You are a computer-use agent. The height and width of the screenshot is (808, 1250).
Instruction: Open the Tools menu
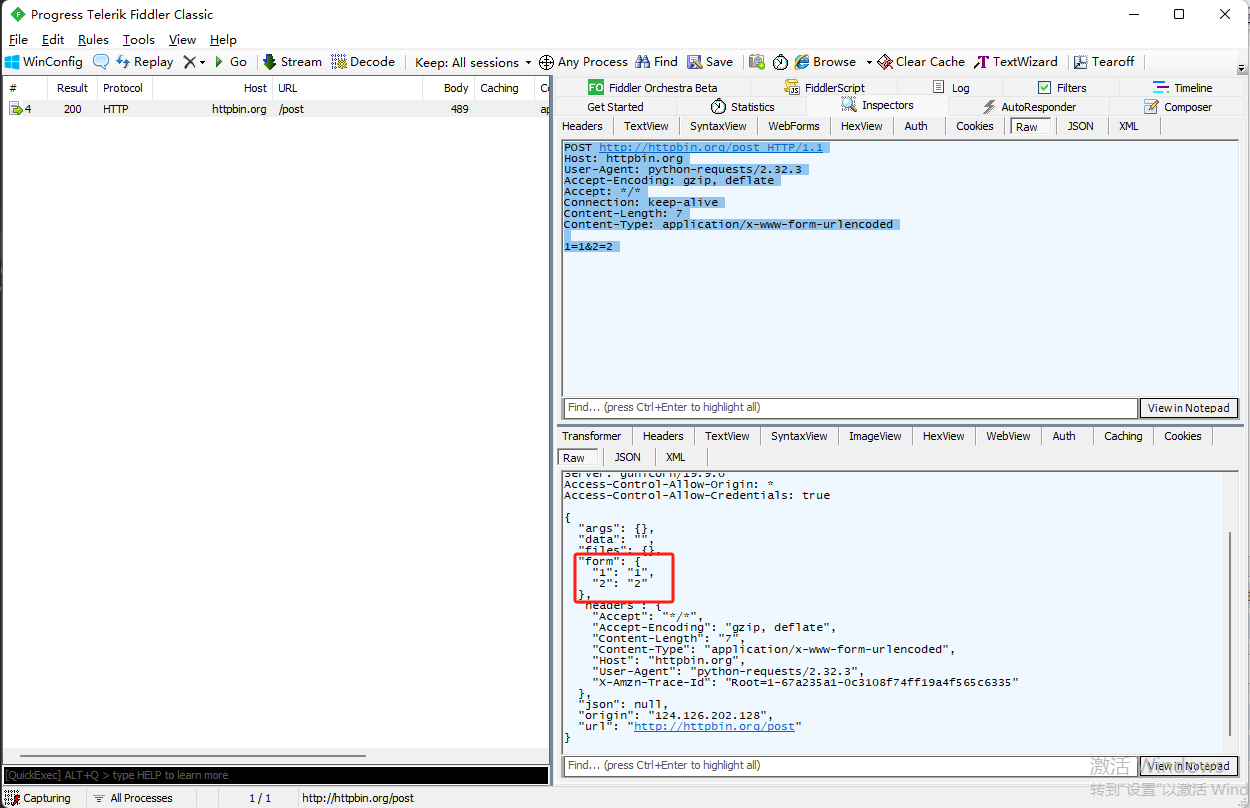139,40
